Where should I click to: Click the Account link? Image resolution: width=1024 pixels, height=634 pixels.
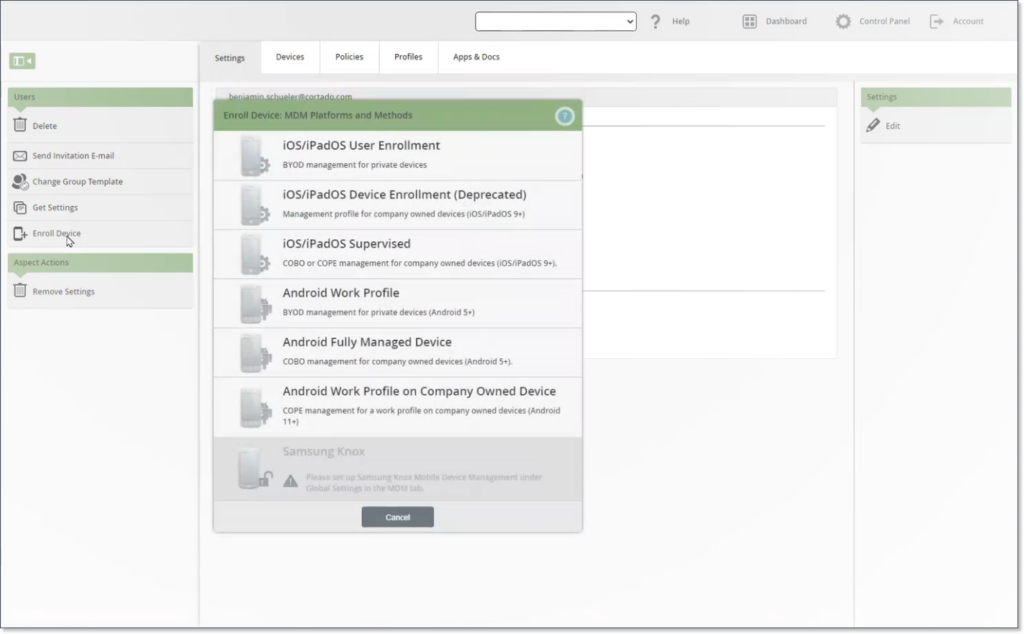(968, 22)
